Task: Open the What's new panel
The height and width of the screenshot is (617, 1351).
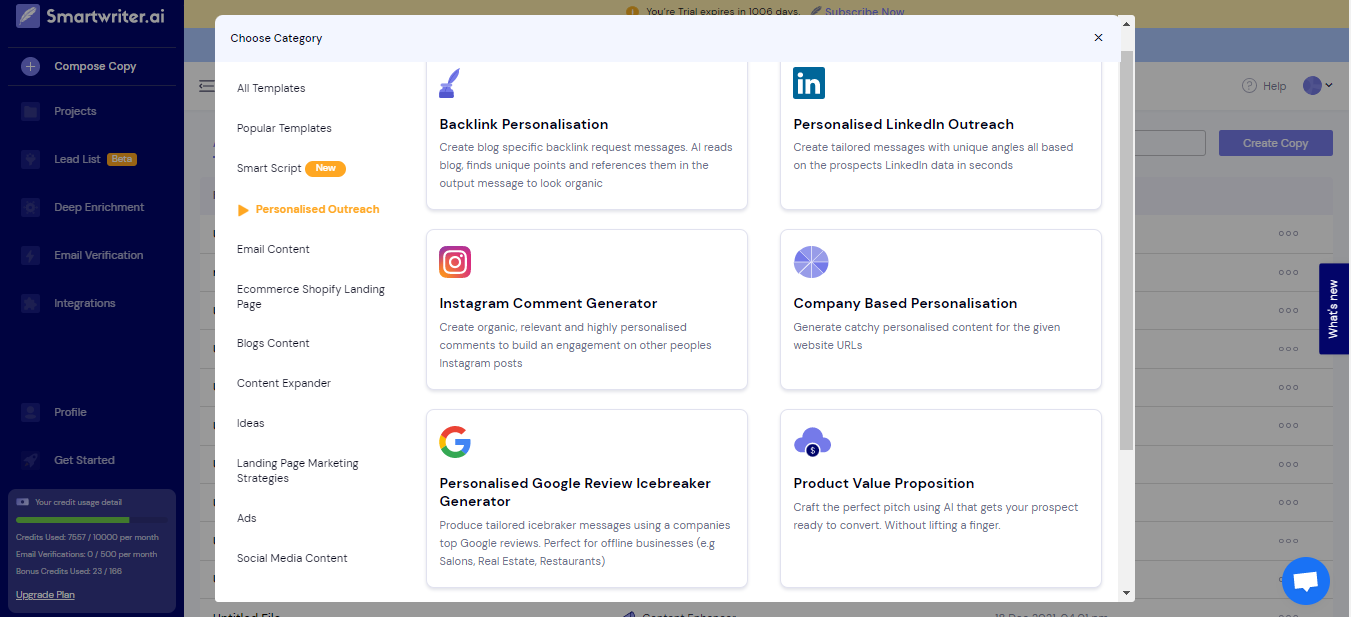Action: click(x=1334, y=308)
